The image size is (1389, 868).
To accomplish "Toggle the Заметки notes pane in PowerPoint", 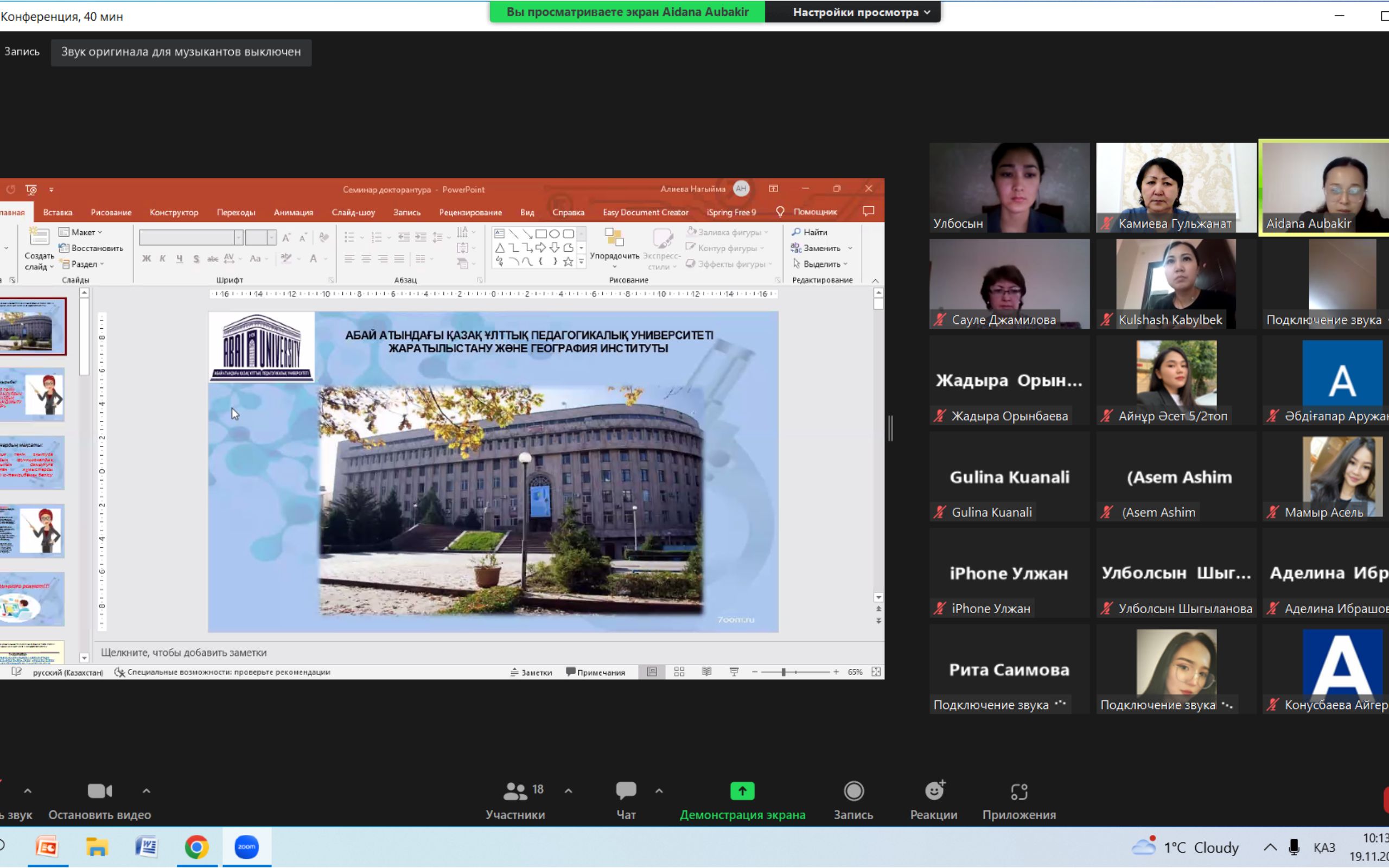I will tap(531, 672).
